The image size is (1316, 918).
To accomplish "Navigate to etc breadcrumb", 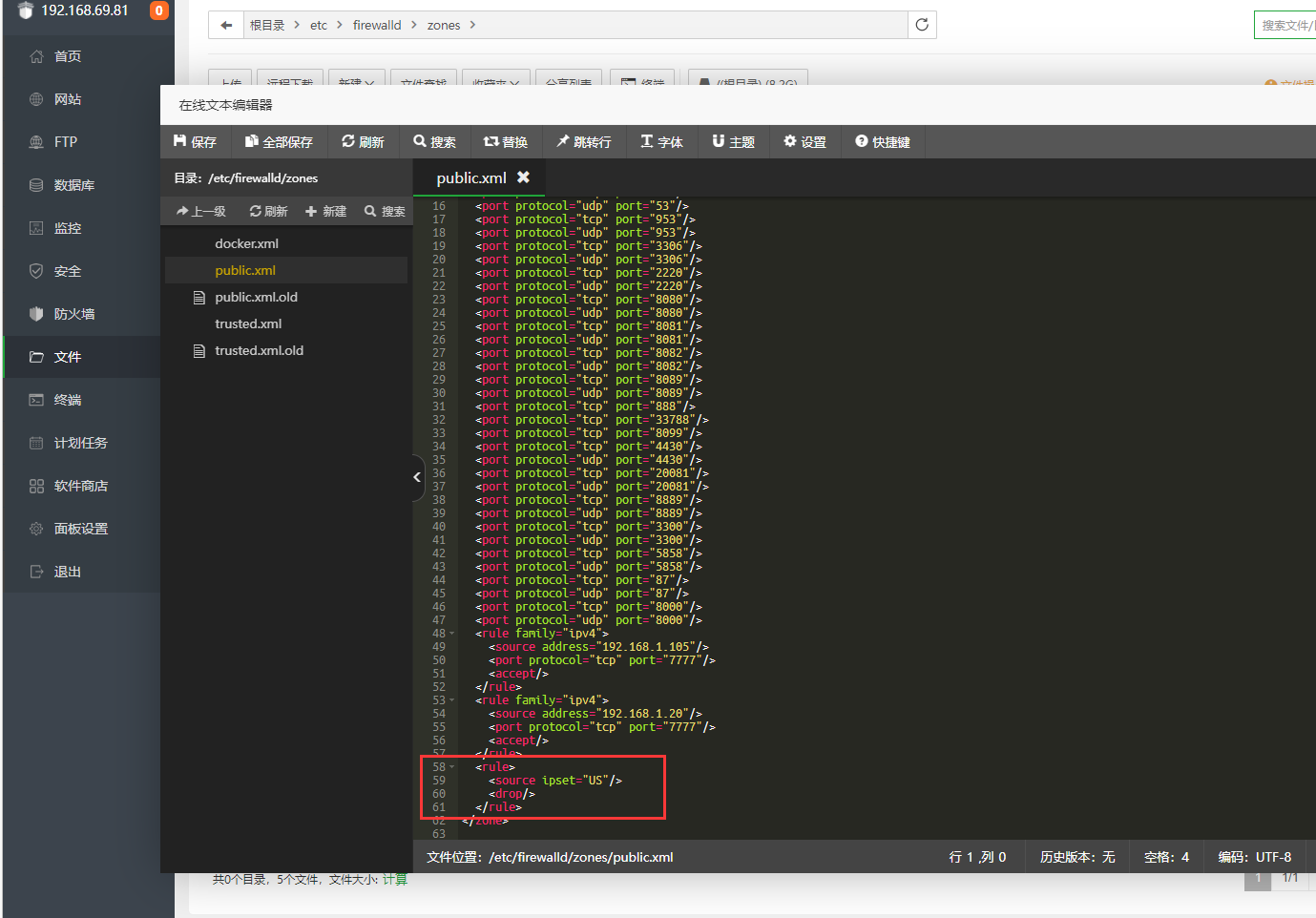I will [319, 25].
